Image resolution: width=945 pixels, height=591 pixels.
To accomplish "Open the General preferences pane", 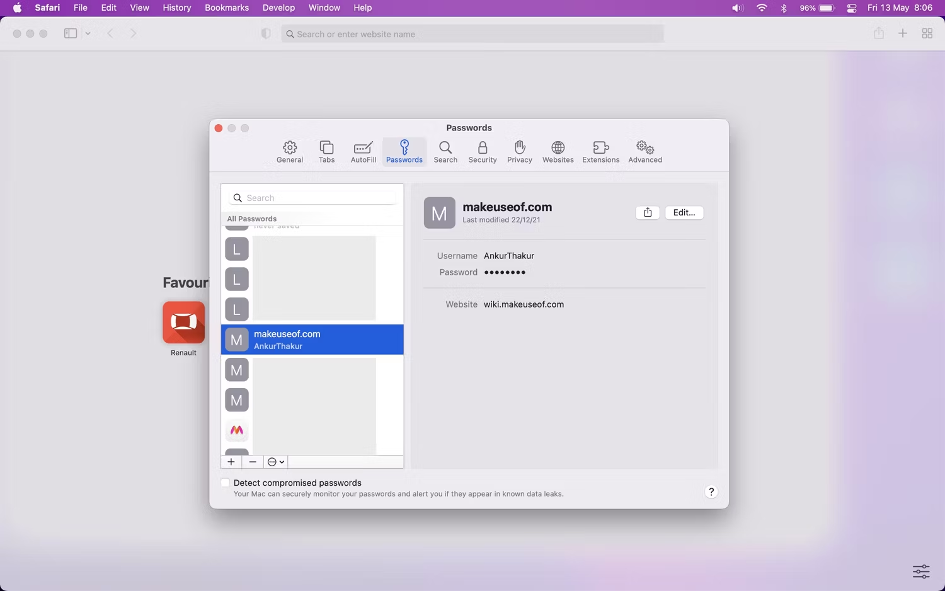I will pos(290,152).
